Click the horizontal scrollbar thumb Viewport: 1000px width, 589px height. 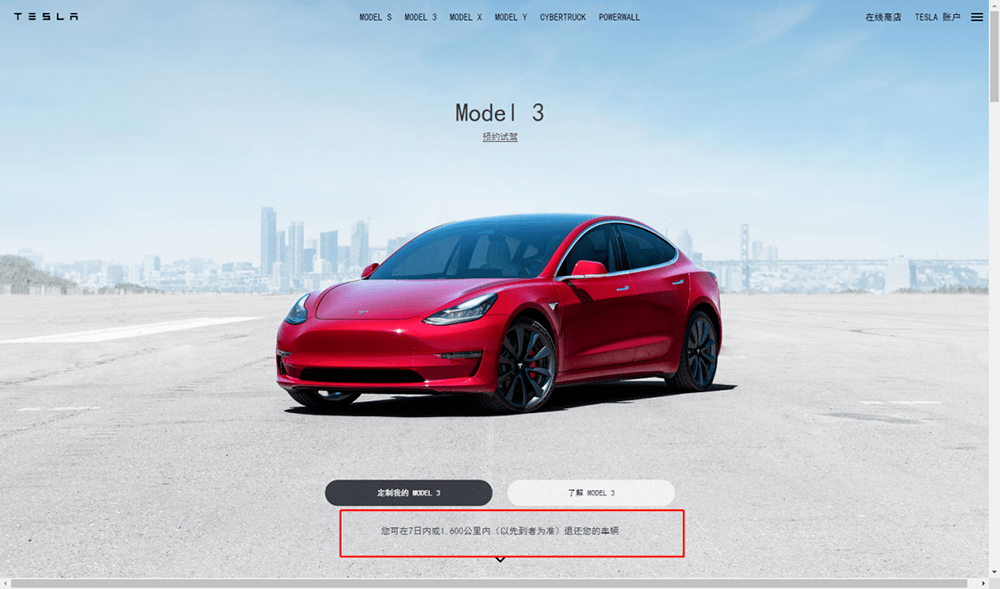(x=490, y=583)
